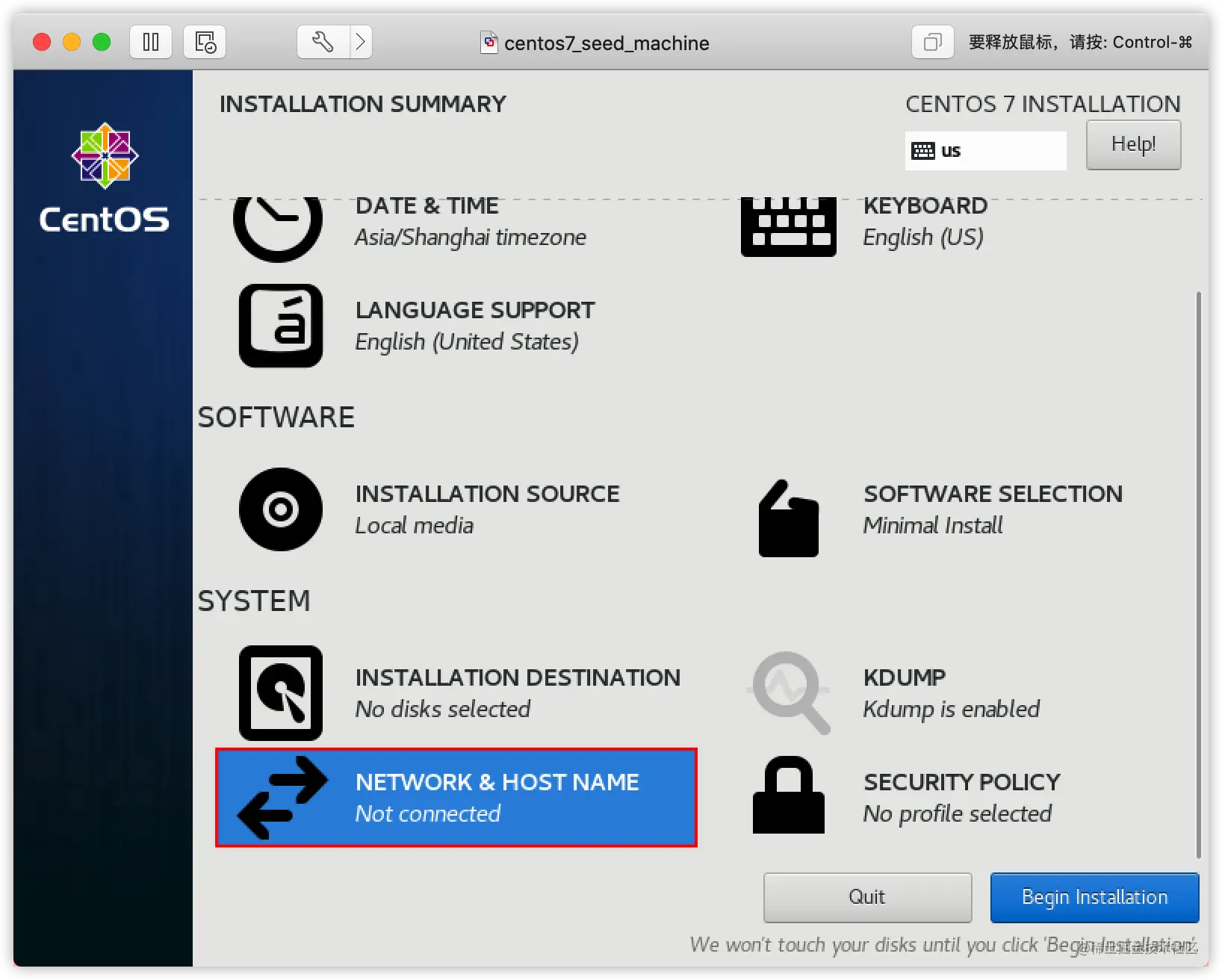Image resolution: width=1222 pixels, height=980 pixels.
Task: Open the Keyboard layout icon
Action: point(788,227)
